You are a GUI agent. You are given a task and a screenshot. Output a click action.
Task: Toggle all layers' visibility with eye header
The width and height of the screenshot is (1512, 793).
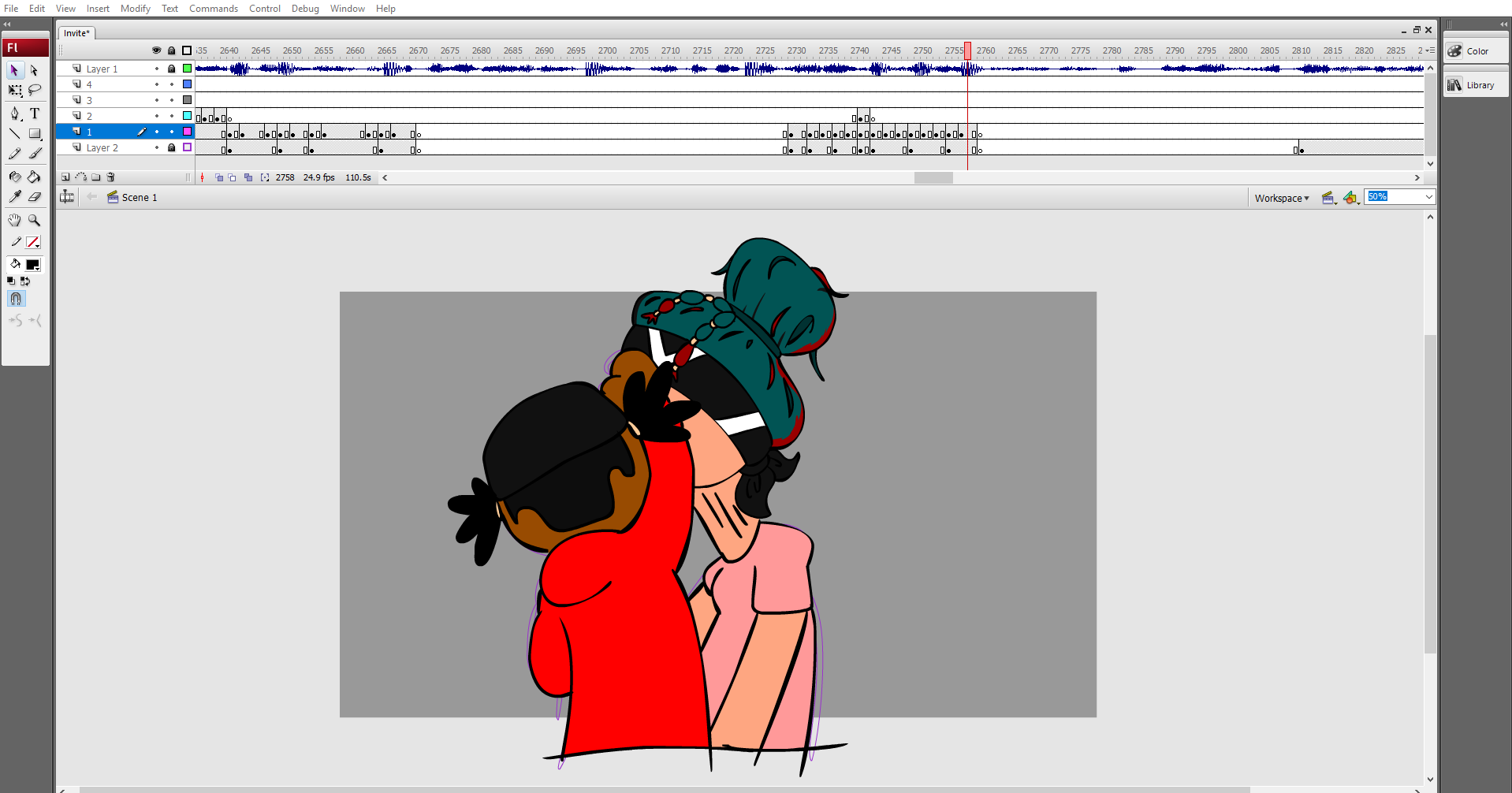[157, 50]
